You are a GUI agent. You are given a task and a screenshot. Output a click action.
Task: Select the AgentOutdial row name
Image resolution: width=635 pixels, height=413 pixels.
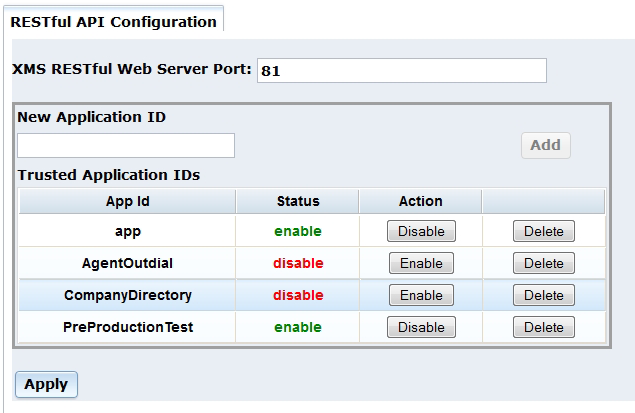click(127, 263)
